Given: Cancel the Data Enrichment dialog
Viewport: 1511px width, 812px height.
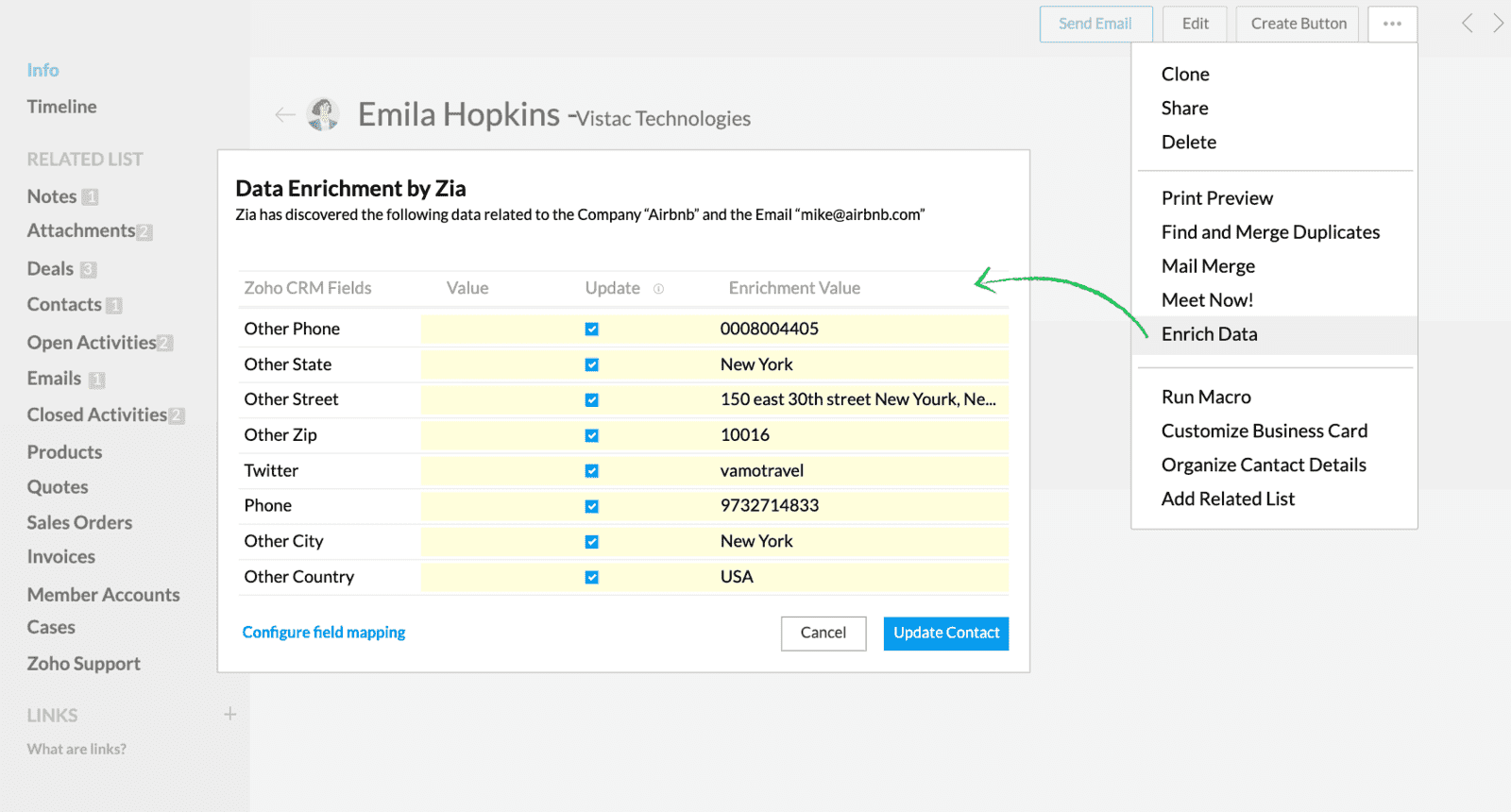Looking at the screenshot, I should pos(823,633).
